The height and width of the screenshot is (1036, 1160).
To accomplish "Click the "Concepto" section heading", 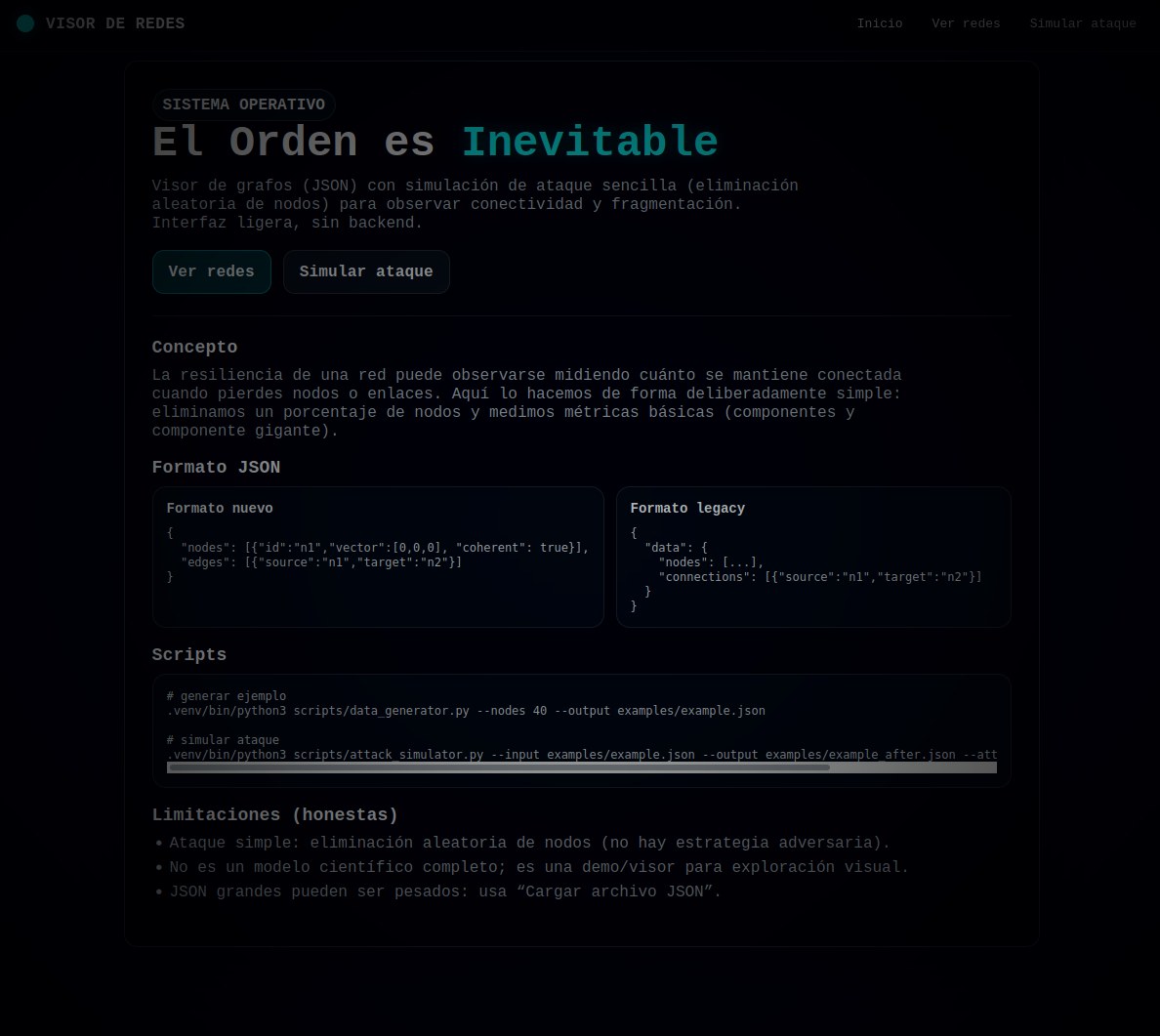I will [x=194, y=348].
